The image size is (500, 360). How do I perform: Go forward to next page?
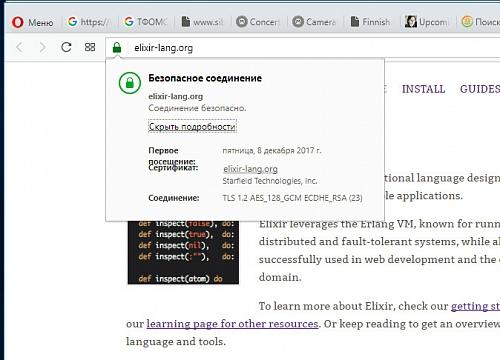42,47
